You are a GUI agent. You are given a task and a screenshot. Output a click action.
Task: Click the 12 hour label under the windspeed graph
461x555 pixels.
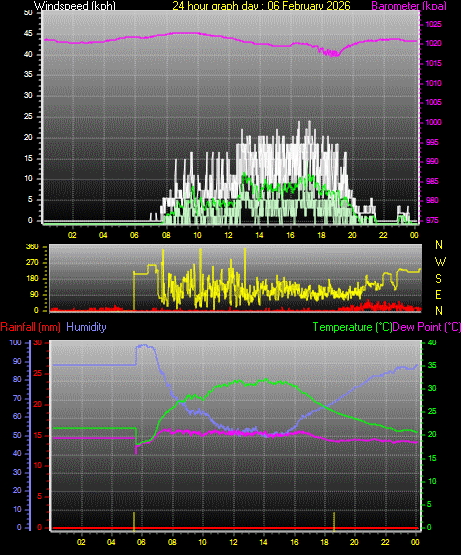(x=228, y=235)
